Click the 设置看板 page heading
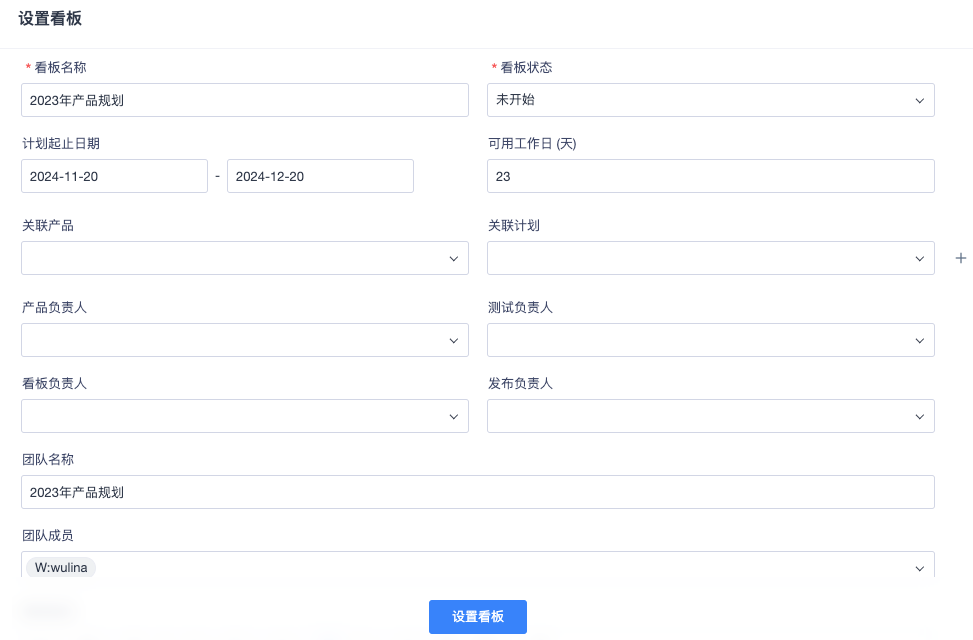The width and height of the screenshot is (973, 640). click(x=50, y=19)
